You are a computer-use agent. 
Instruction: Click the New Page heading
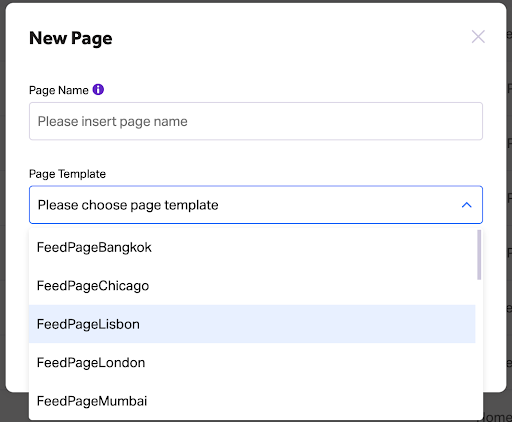click(71, 38)
